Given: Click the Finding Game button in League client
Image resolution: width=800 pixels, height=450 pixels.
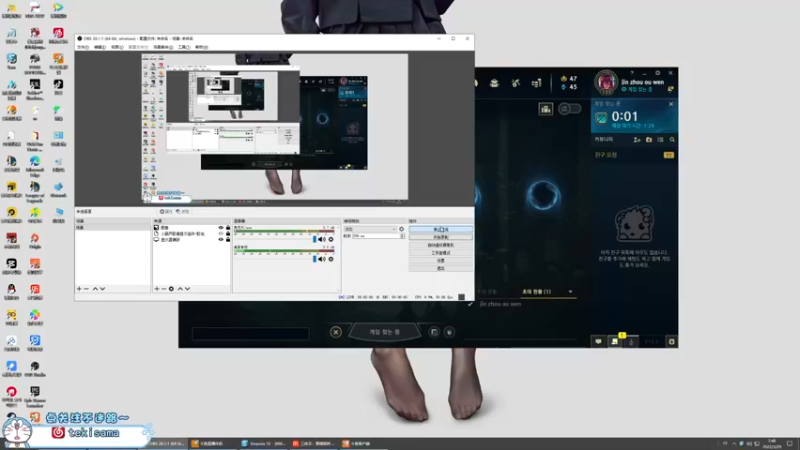Looking at the screenshot, I should click(x=384, y=332).
